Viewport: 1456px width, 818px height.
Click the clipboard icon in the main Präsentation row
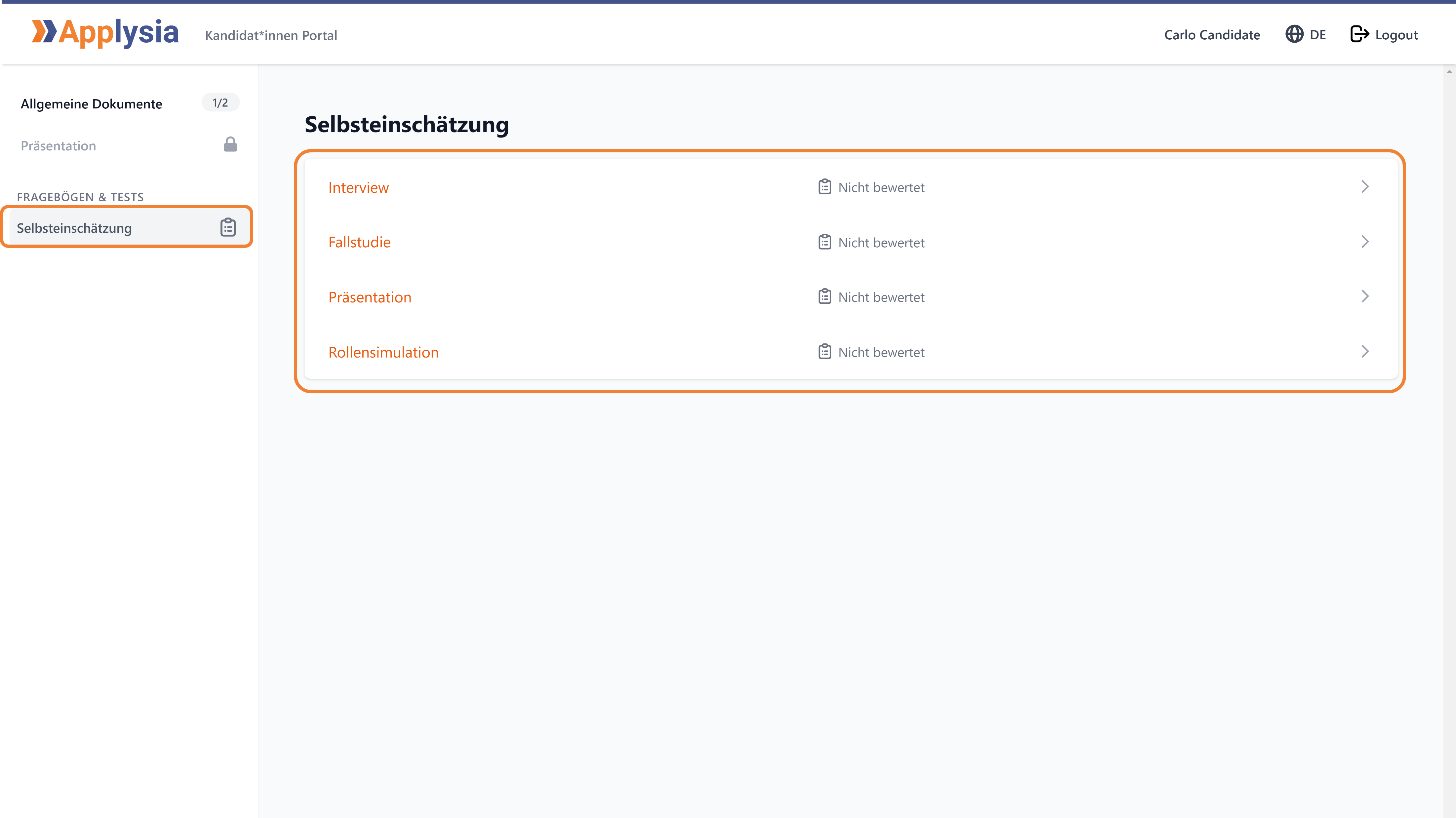click(825, 297)
